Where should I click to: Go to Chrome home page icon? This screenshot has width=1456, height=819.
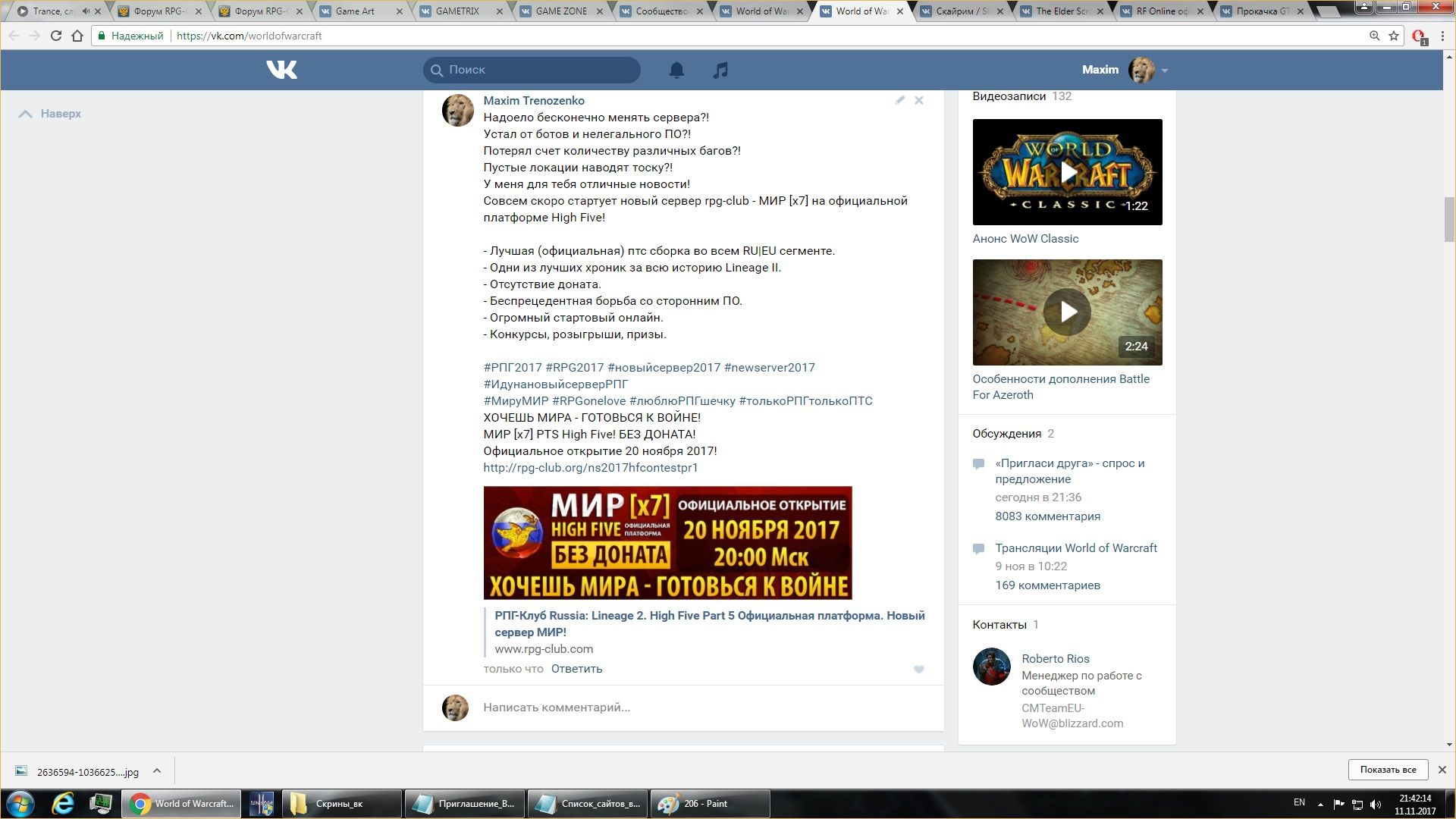click(77, 36)
